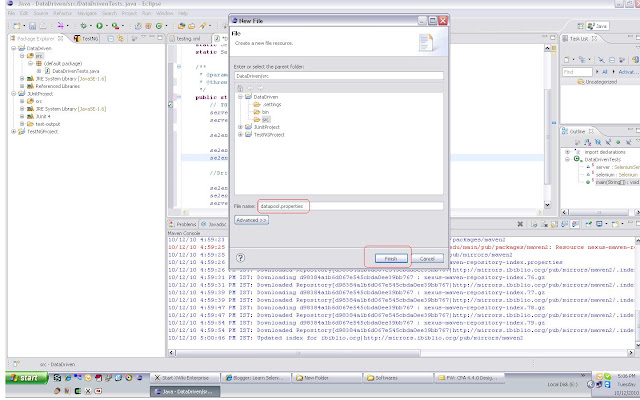Click the Debug bug icon in toolbar
This screenshot has width=640, height=400.
[x=84, y=26]
